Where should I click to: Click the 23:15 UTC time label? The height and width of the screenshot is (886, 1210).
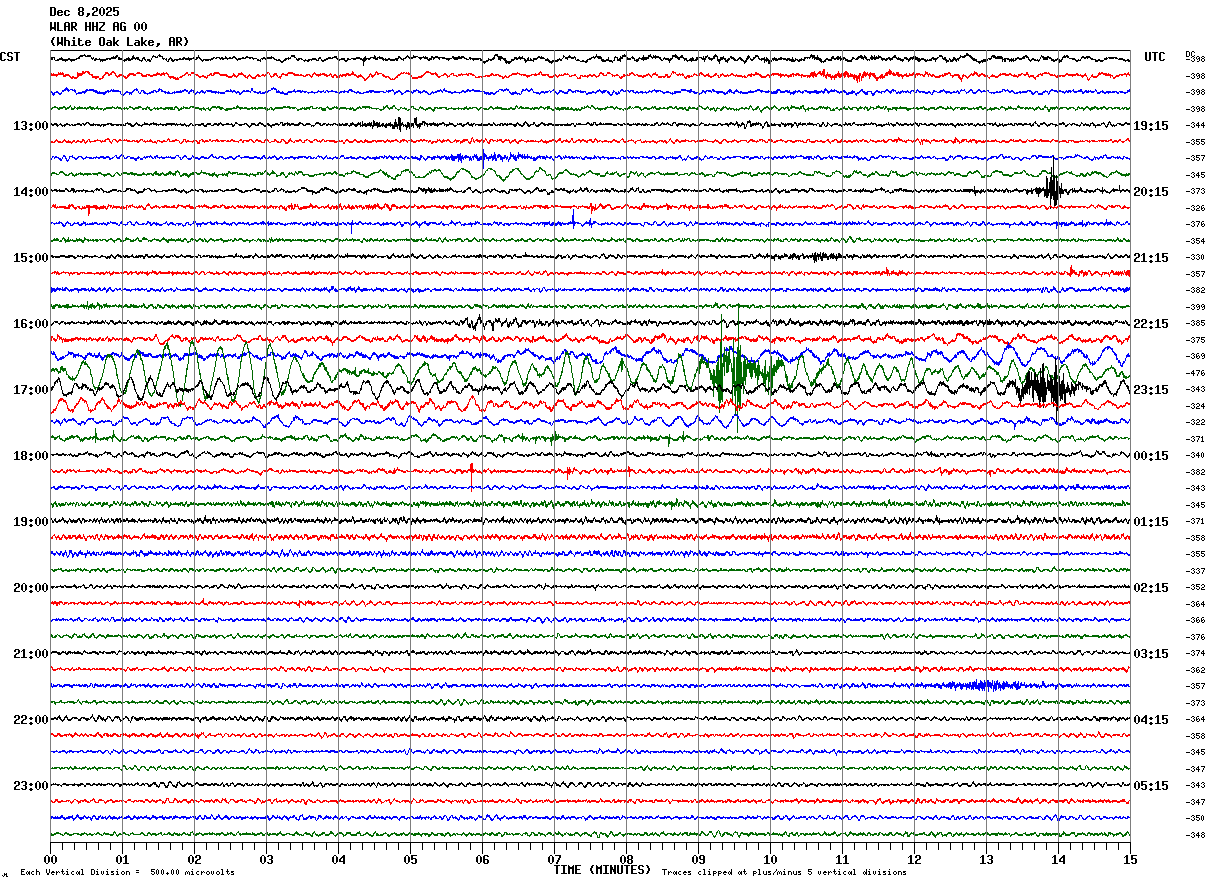[1151, 390]
